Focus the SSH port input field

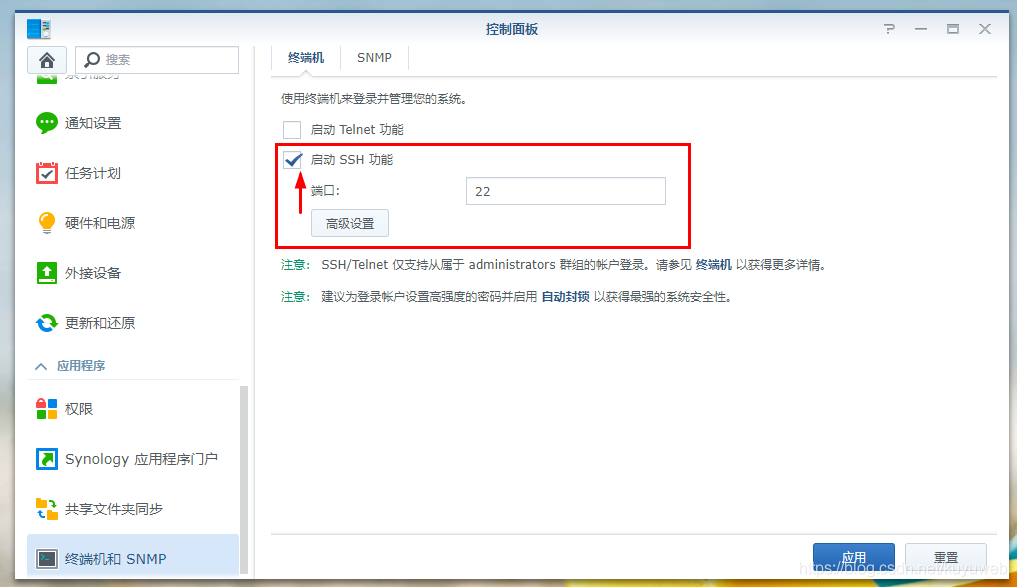[x=566, y=191]
